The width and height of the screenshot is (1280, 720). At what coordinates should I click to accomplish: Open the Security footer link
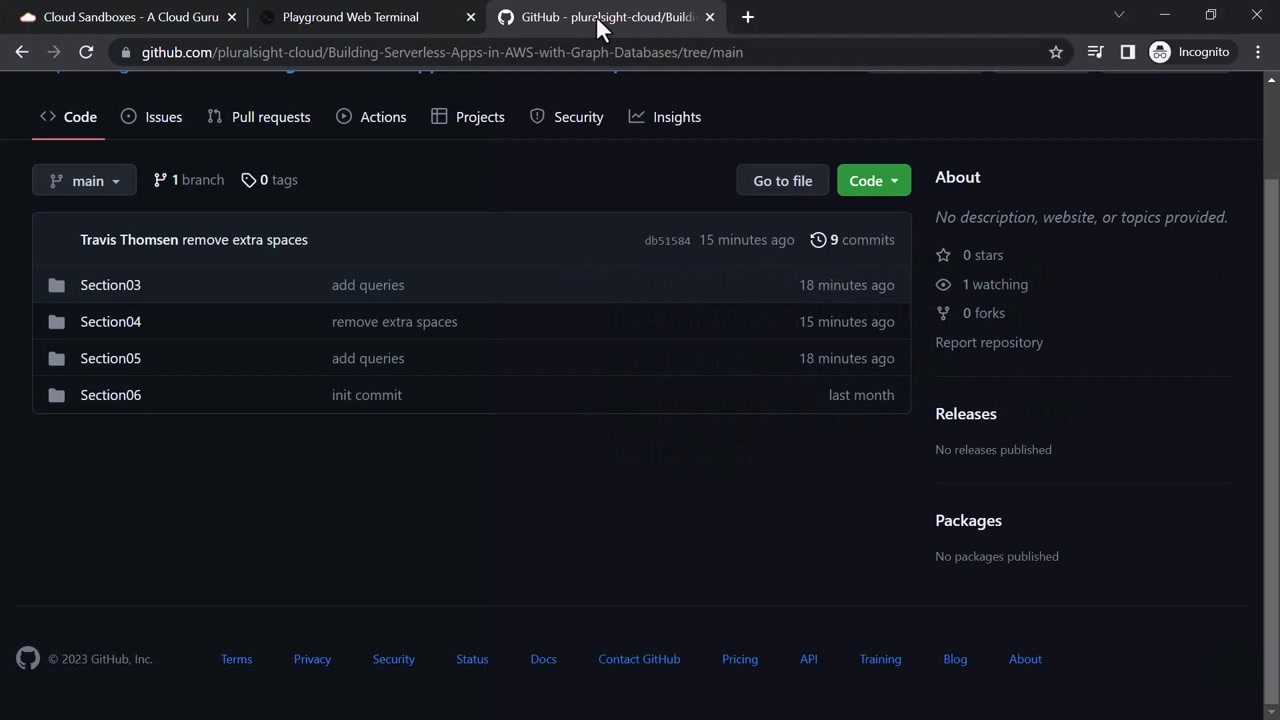tap(393, 659)
